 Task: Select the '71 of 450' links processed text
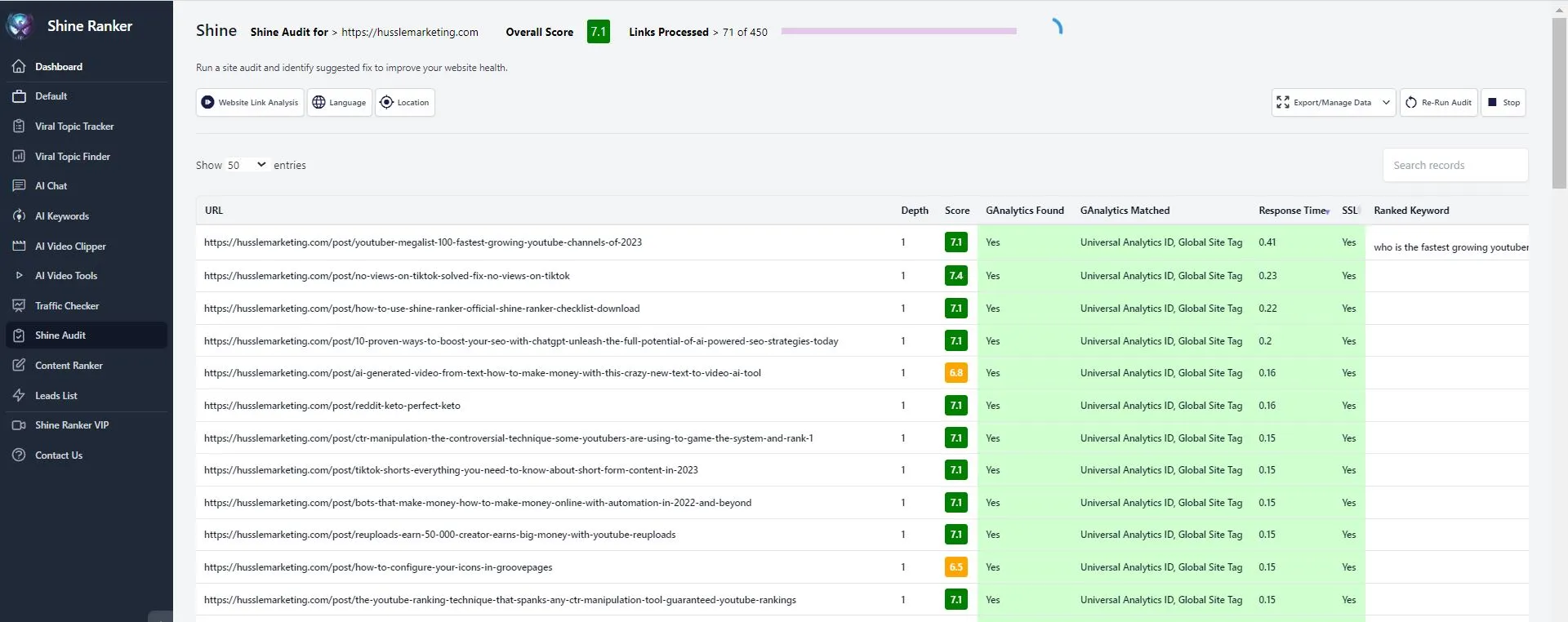(x=745, y=33)
